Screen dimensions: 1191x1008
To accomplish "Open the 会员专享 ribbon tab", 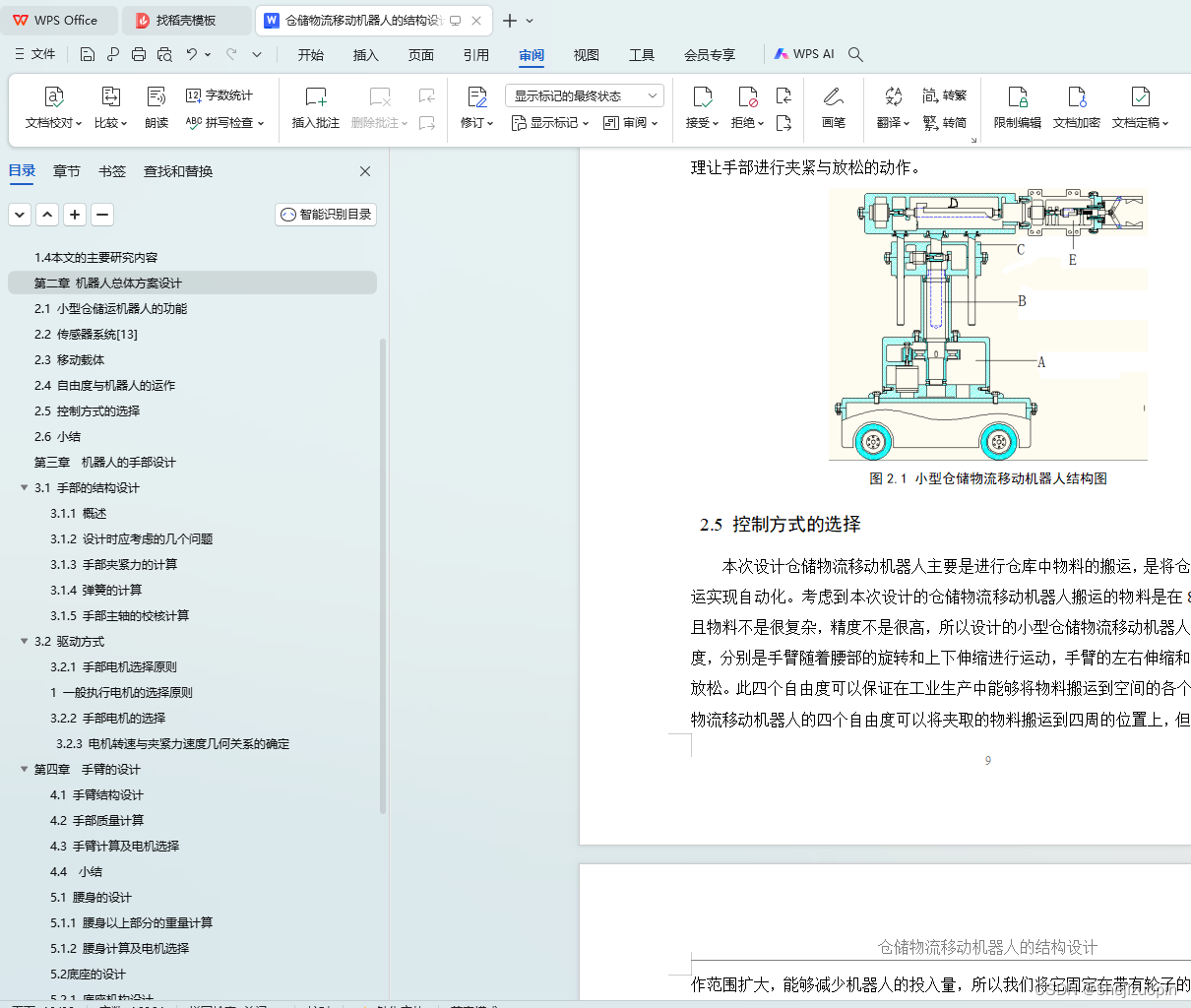I will 710,55.
